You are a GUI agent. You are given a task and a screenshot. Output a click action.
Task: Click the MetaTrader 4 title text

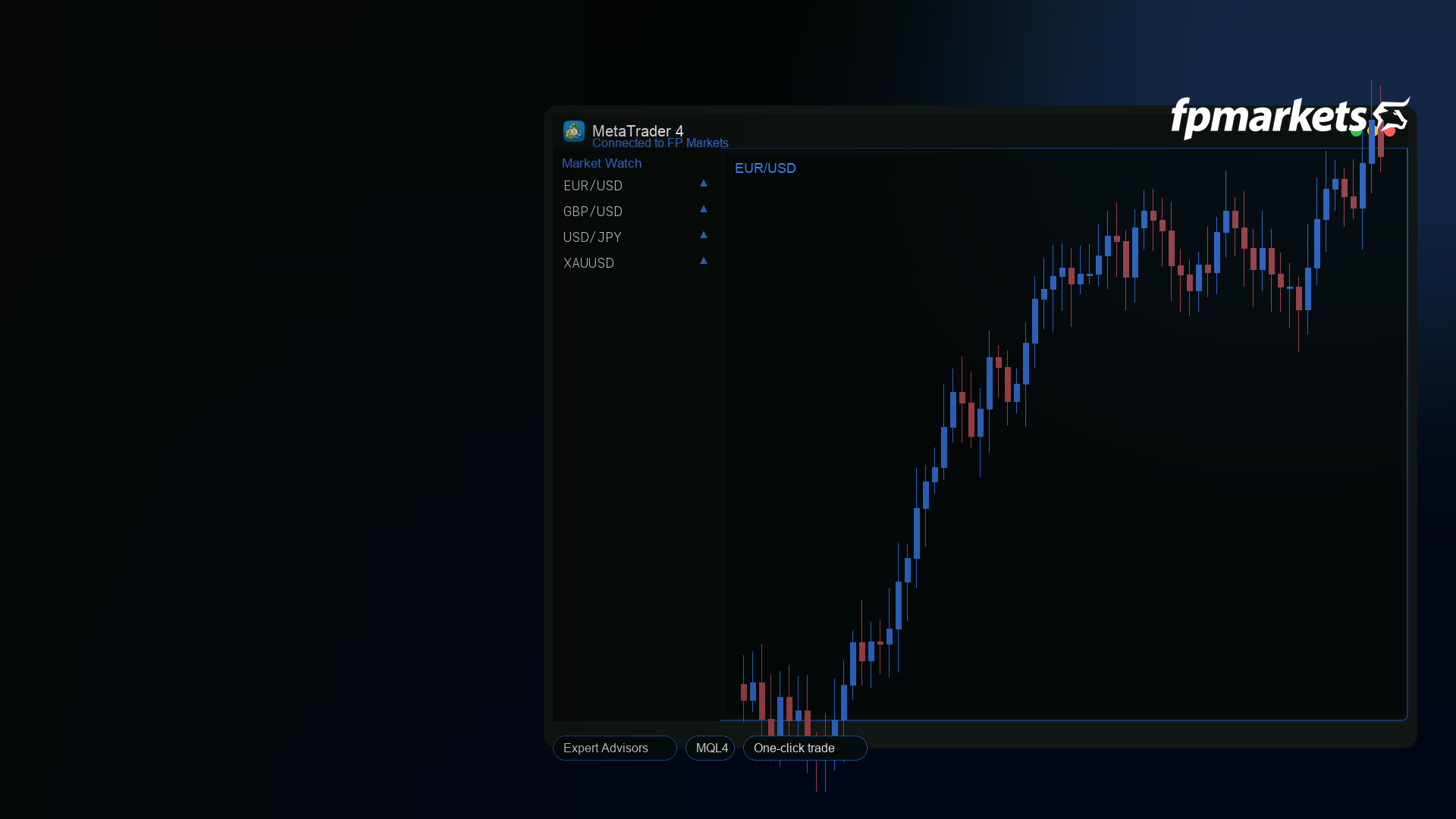pos(638,130)
